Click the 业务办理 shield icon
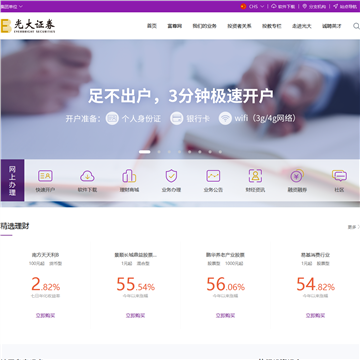The height and width of the screenshot is (360, 360). [x=171, y=176]
